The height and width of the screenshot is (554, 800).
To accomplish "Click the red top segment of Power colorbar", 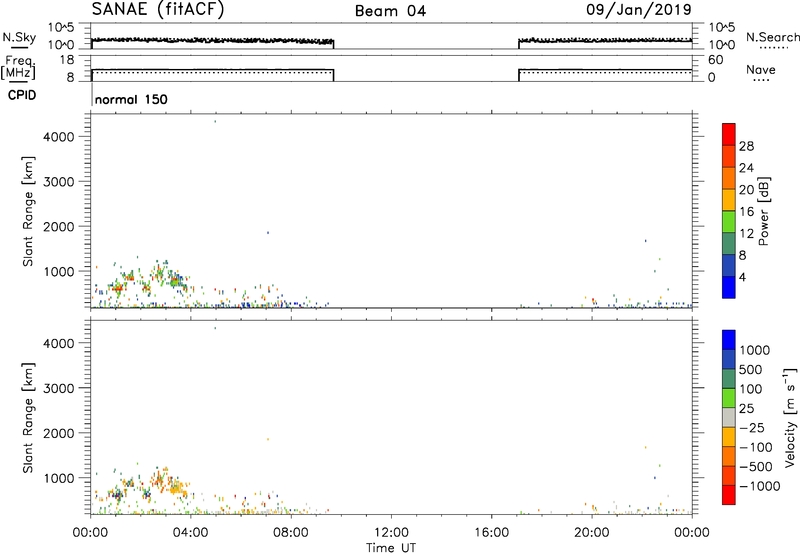I will (729, 135).
